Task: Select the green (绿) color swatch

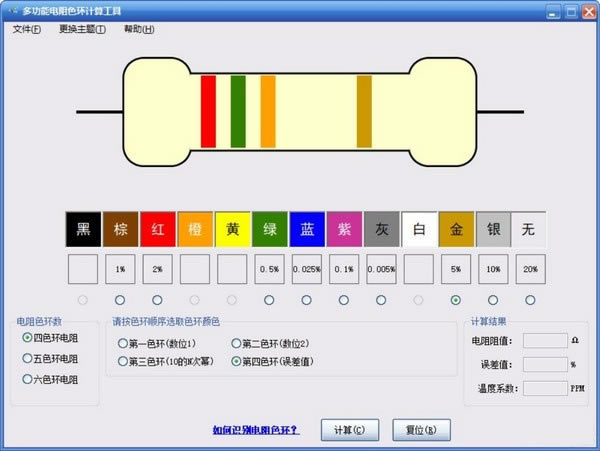Action: 269,229
